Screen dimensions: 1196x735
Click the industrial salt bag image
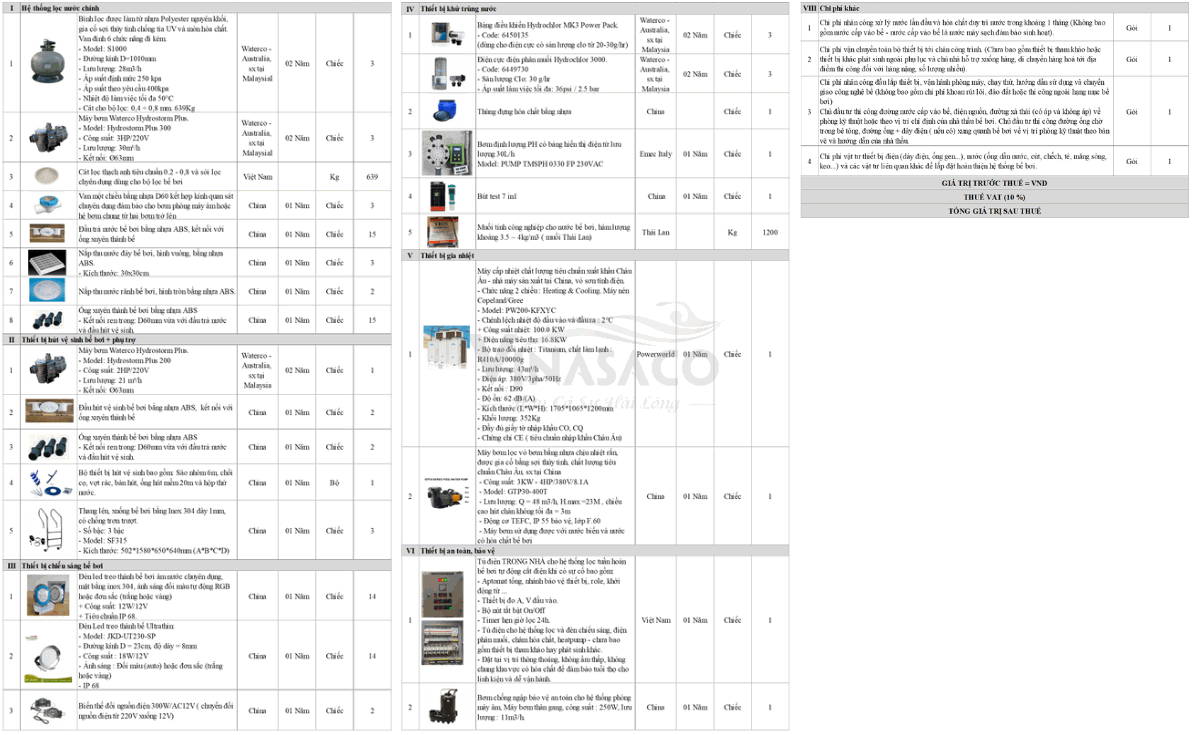pos(442,232)
